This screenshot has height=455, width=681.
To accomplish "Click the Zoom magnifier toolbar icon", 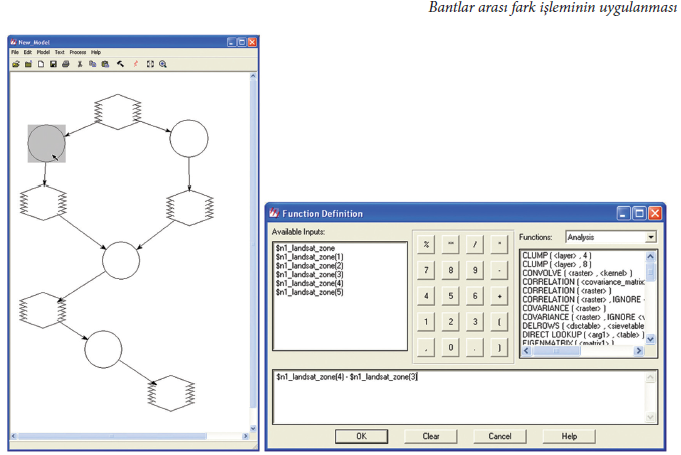I will 163,64.
